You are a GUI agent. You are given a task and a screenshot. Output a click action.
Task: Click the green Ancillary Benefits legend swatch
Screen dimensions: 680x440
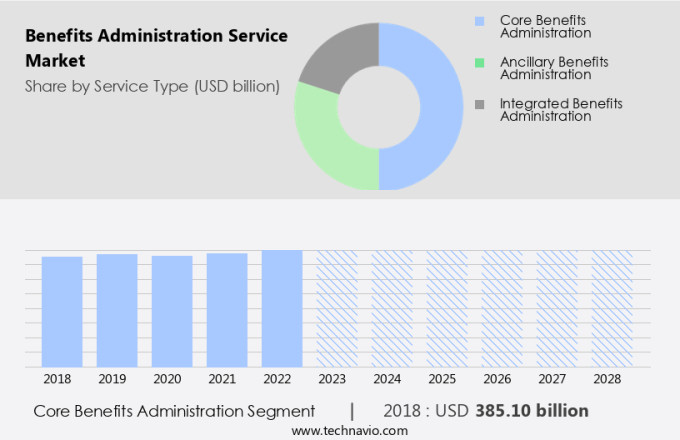(481, 62)
